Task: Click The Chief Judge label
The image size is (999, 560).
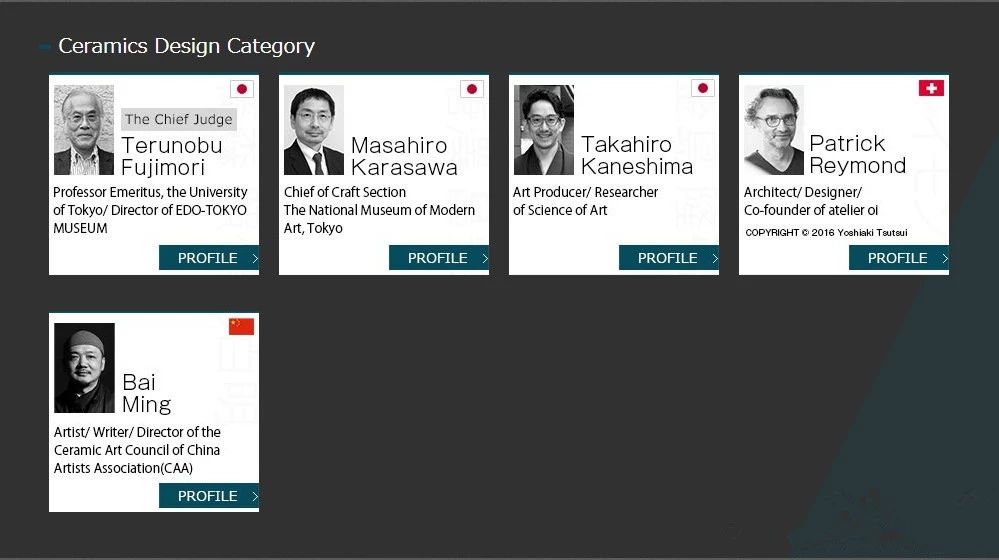Action: (179, 119)
